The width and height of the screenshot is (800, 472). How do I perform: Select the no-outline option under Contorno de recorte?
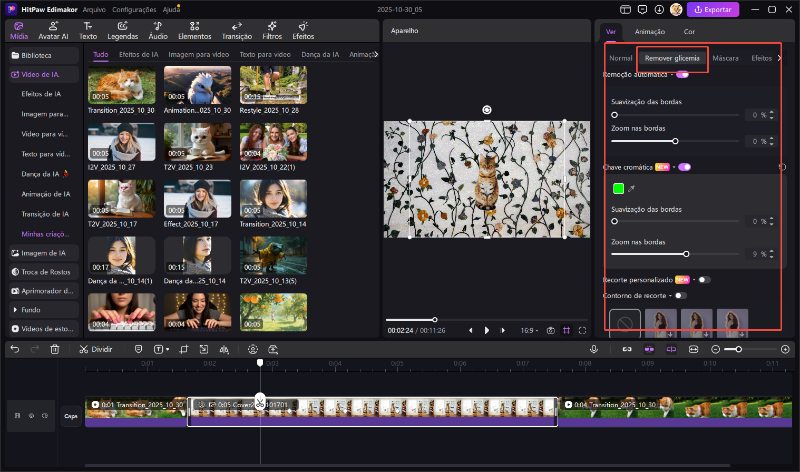tap(625, 322)
